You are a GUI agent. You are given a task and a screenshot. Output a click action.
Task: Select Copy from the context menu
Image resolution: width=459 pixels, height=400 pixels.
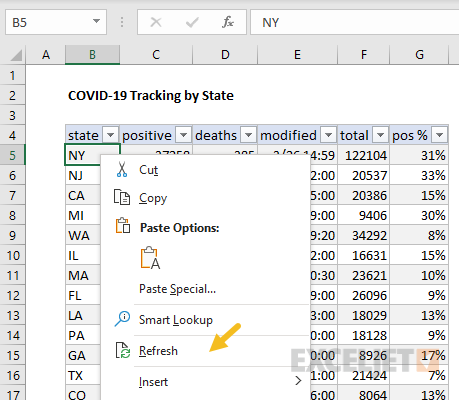pyautogui.click(x=205, y=198)
